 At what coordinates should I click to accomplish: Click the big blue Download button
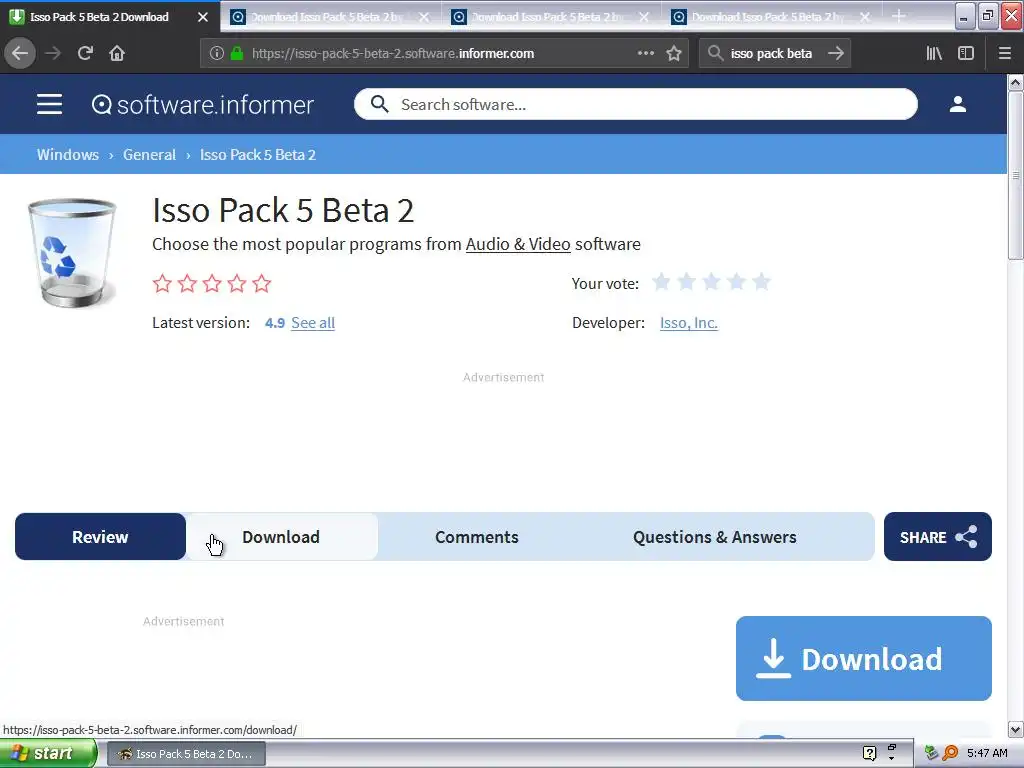click(x=863, y=658)
